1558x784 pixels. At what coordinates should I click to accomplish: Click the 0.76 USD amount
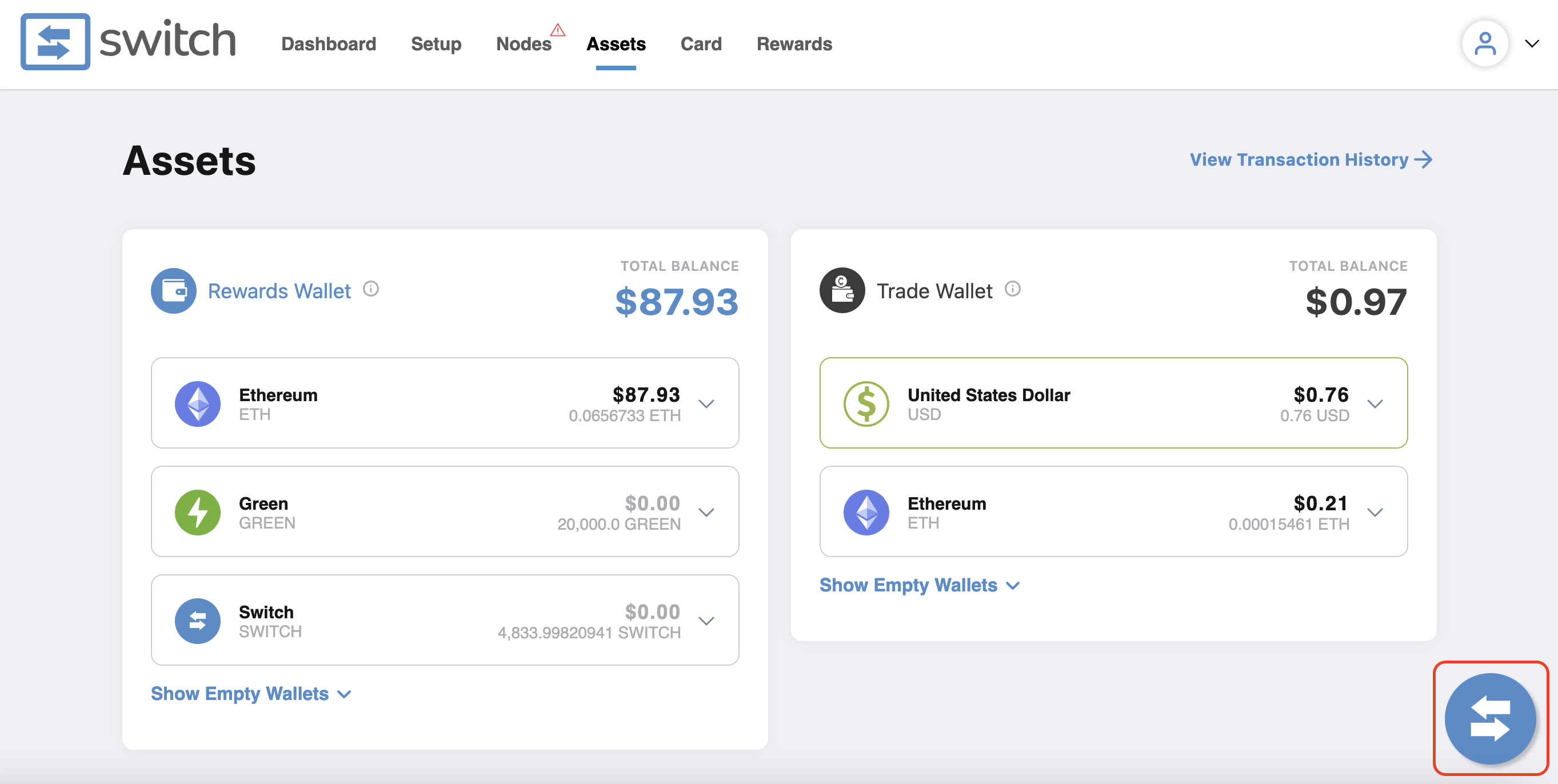pos(1315,416)
